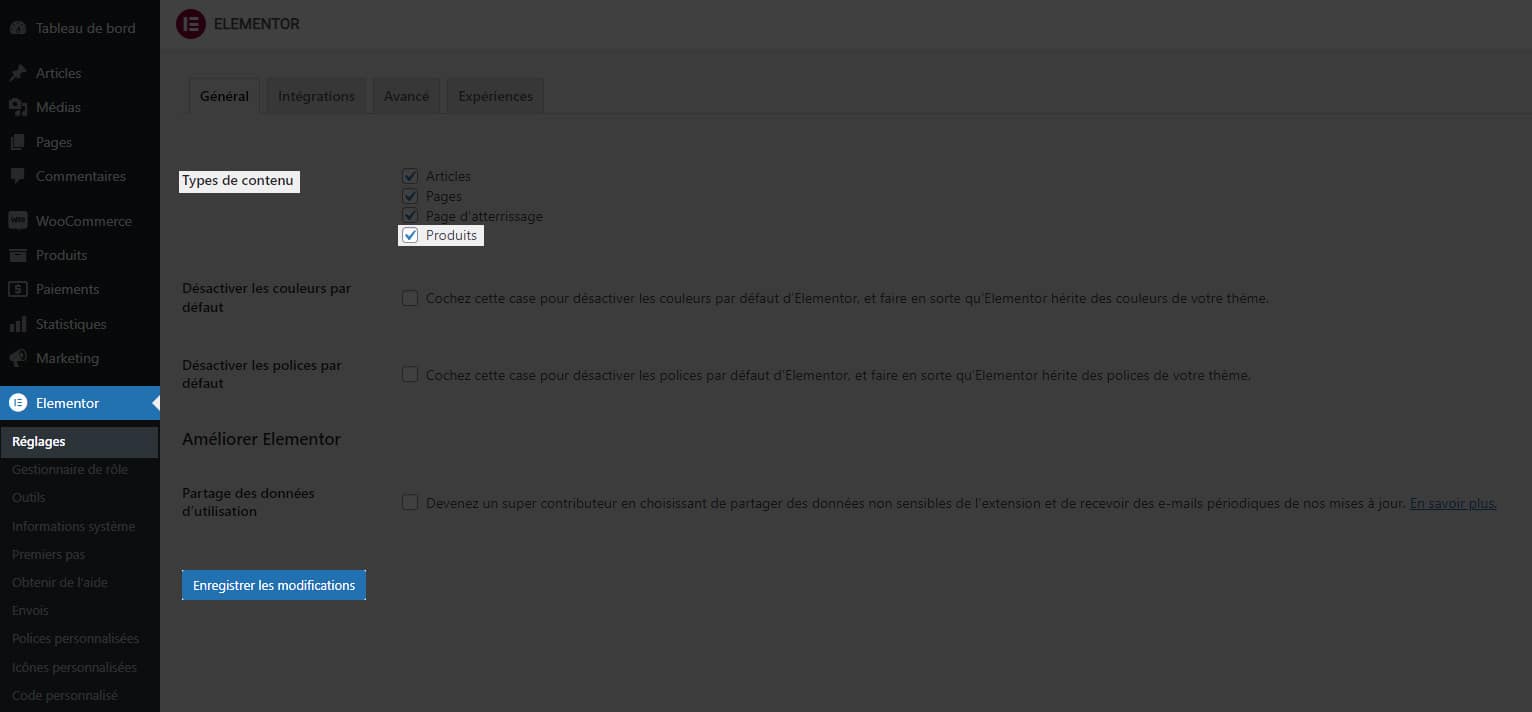Follow the En savoir plus link
The image size is (1532, 712).
click(1452, 503)
